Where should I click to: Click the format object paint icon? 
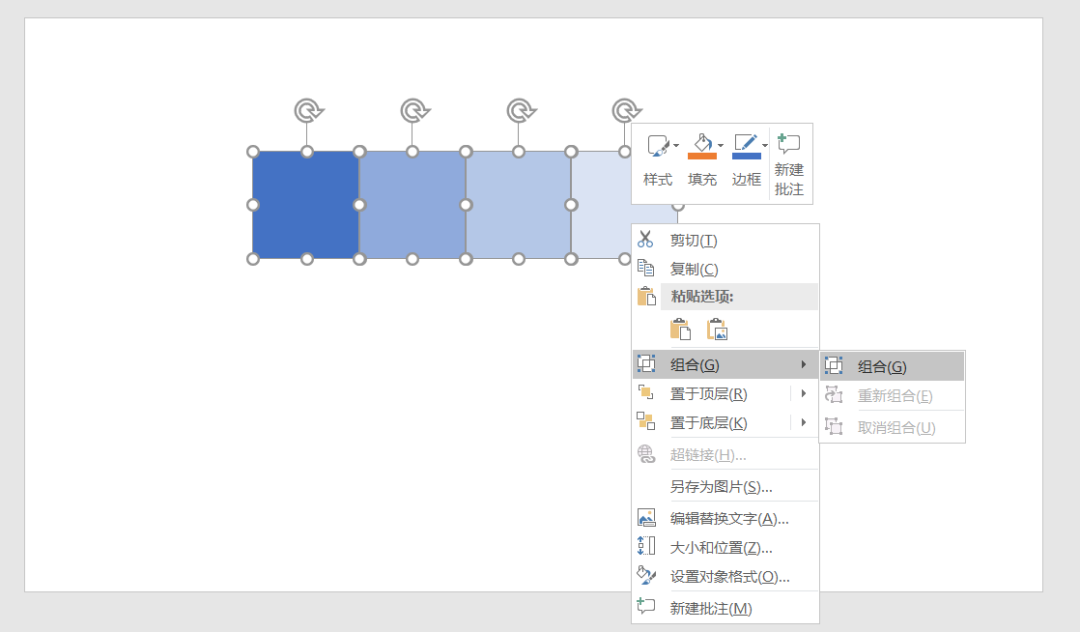click(646, 575)
